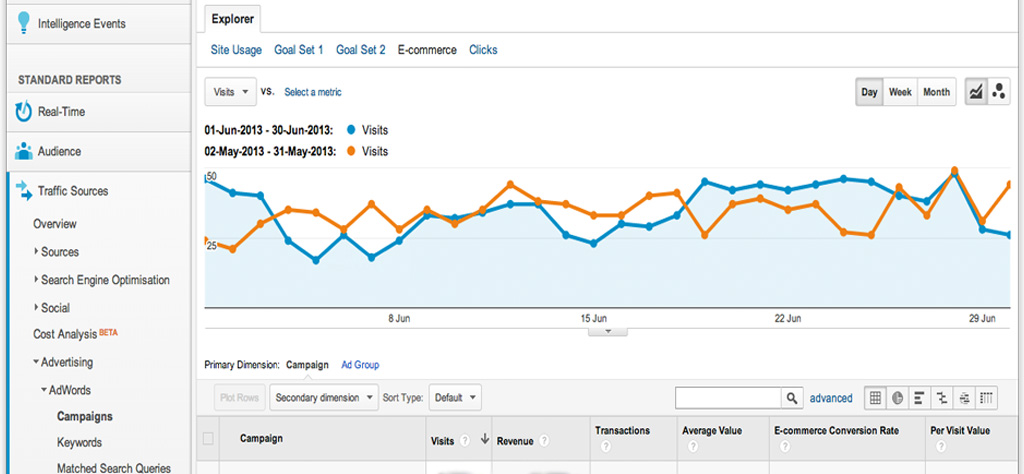Screen dimensions: 1024x474
Task: Click the search magnifier icon
Action: click(x=790, y=398)
